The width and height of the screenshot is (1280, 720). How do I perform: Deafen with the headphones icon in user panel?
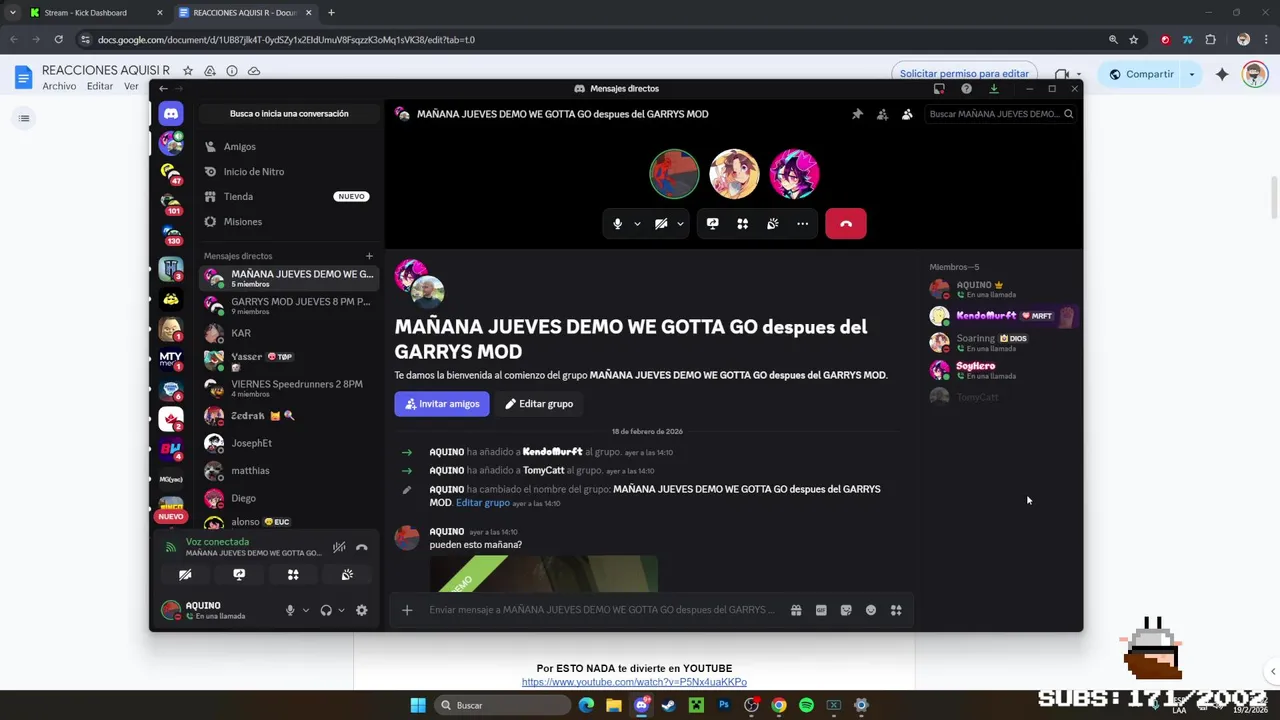(x=326, y=610)
